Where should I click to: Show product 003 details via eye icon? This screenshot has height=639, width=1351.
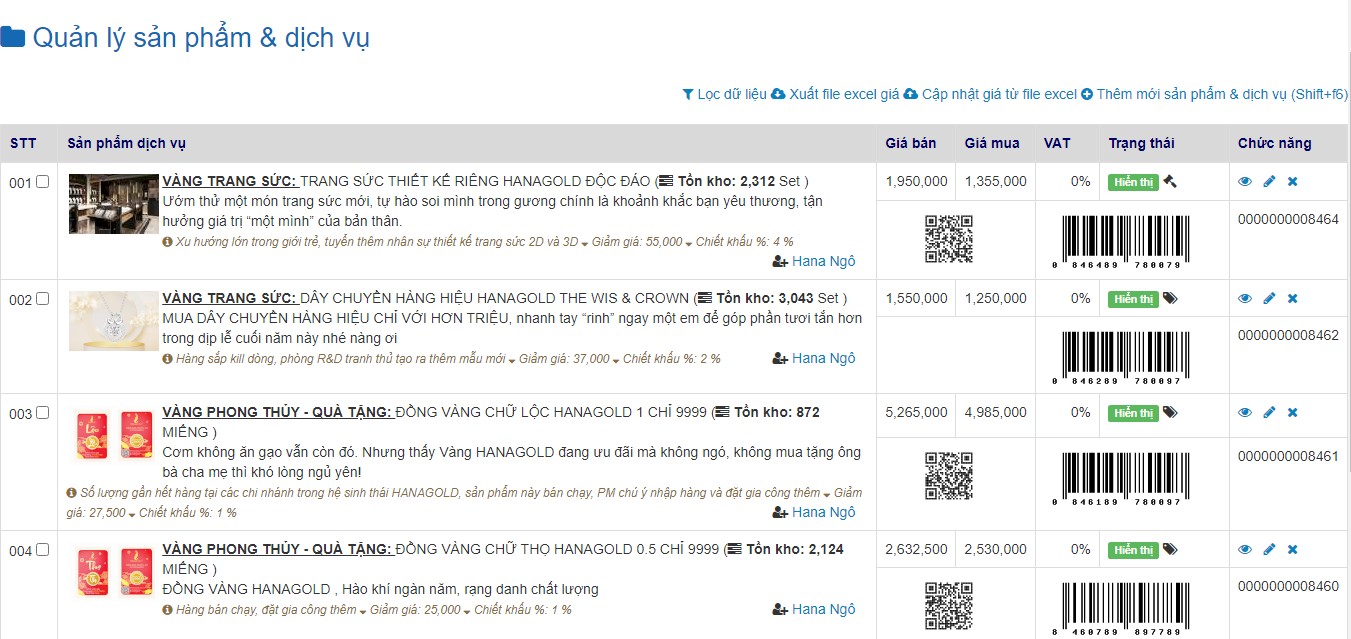click(1245, 413)
